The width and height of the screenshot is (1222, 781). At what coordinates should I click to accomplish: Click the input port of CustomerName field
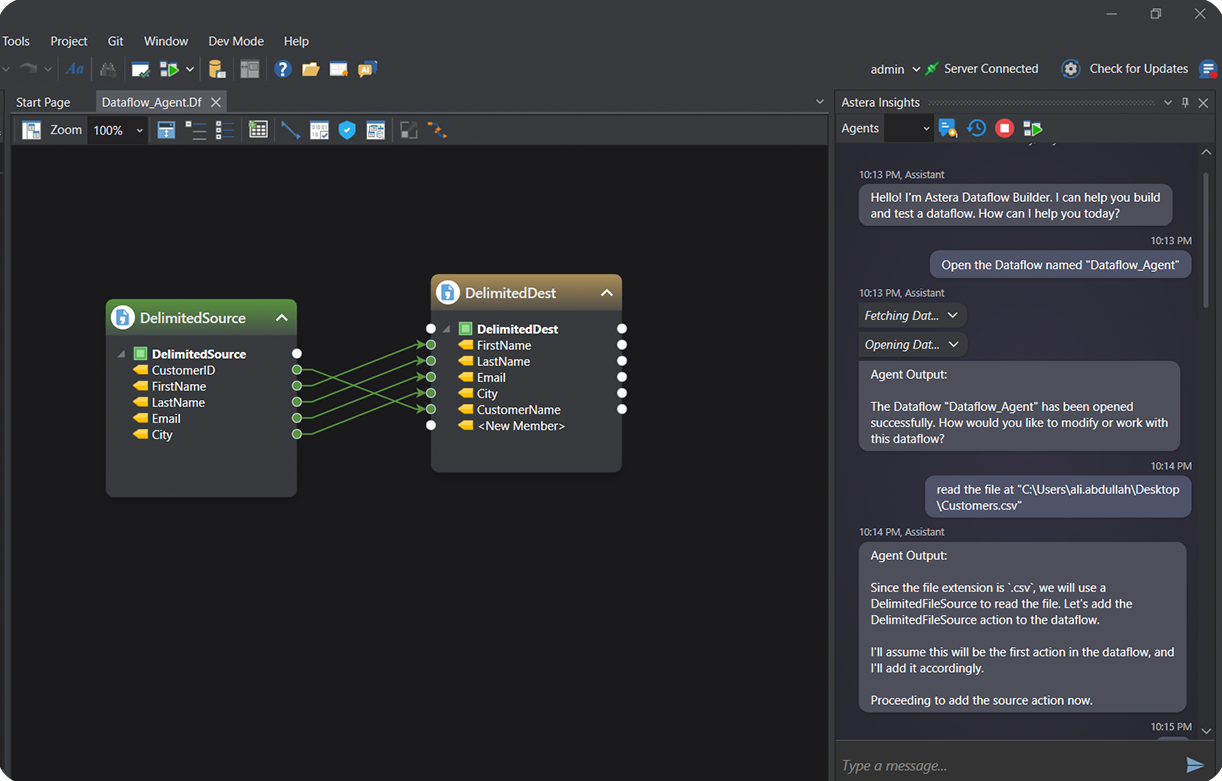431,409
